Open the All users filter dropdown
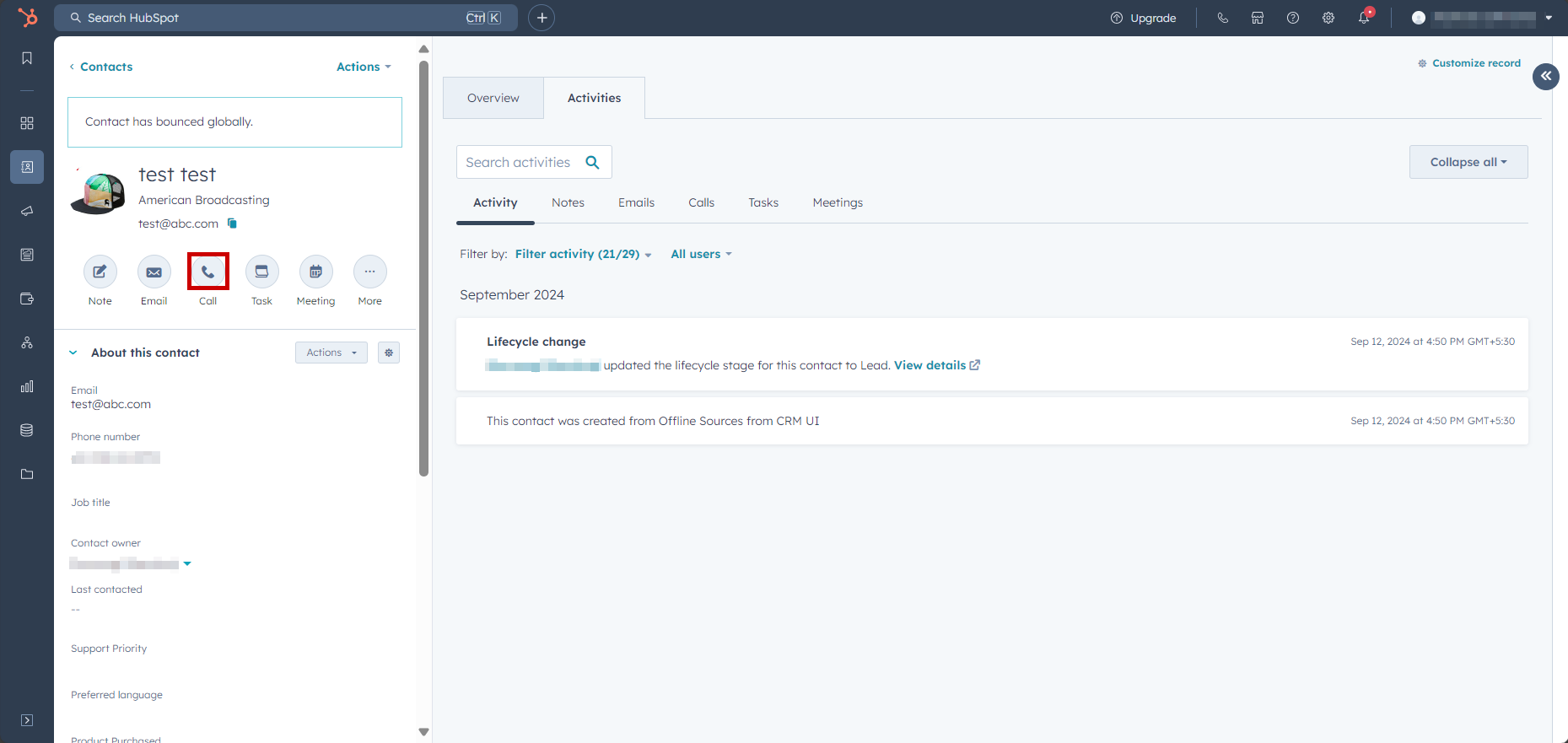 point(702,254)
